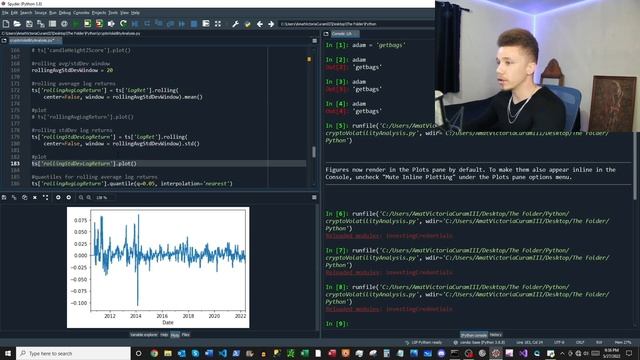
Task: Open Preferences wrench icon
Action: coord(236,24)
